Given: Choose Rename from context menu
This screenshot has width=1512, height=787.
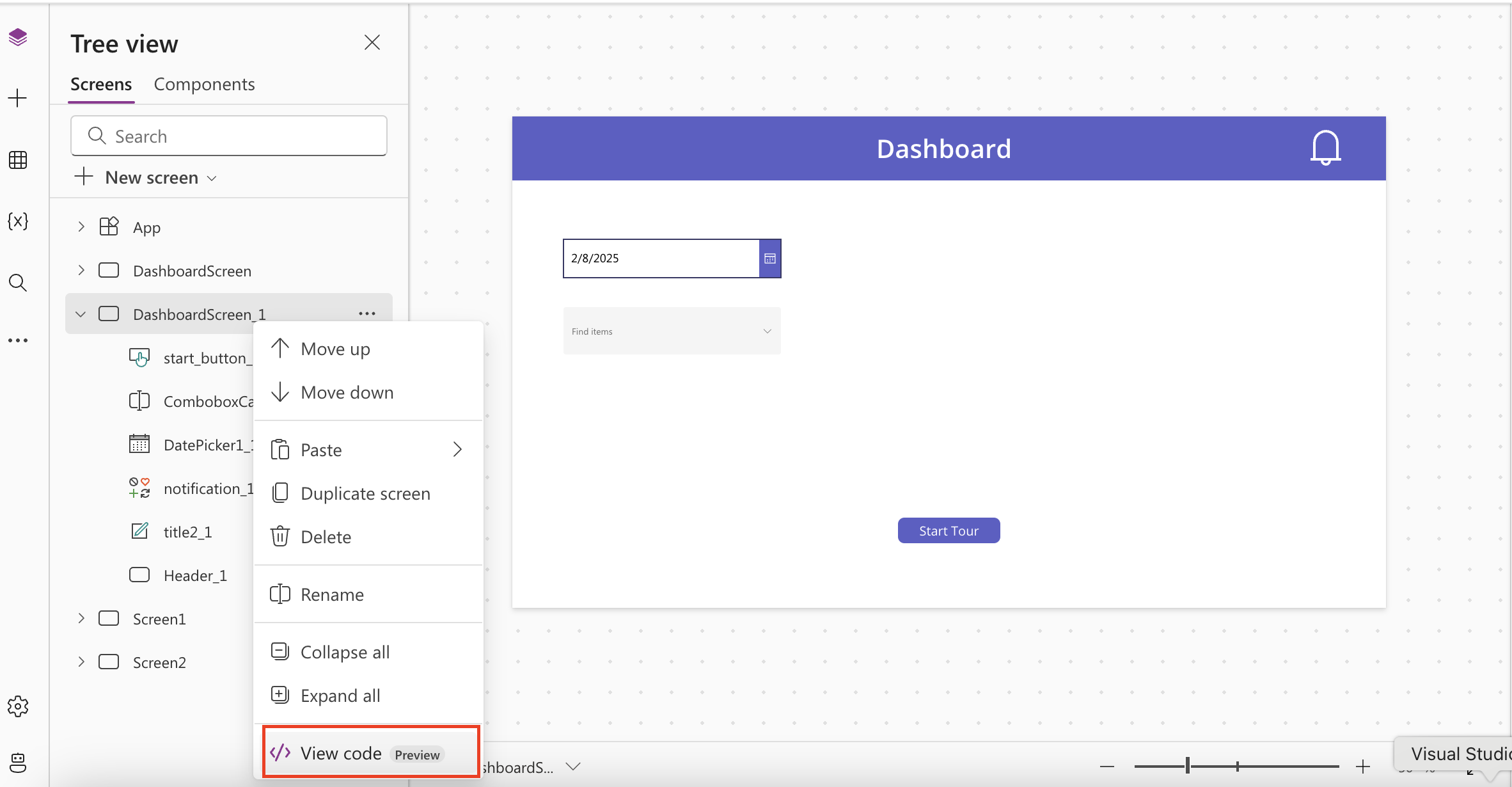Looking at the screenshot, I should point(368,594).
